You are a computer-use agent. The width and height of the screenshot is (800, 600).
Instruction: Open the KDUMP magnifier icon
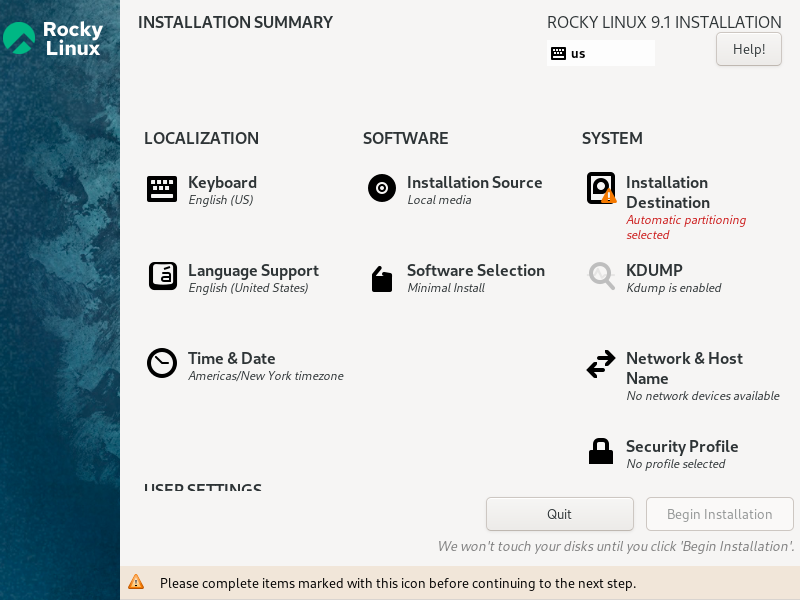[601, 276]
